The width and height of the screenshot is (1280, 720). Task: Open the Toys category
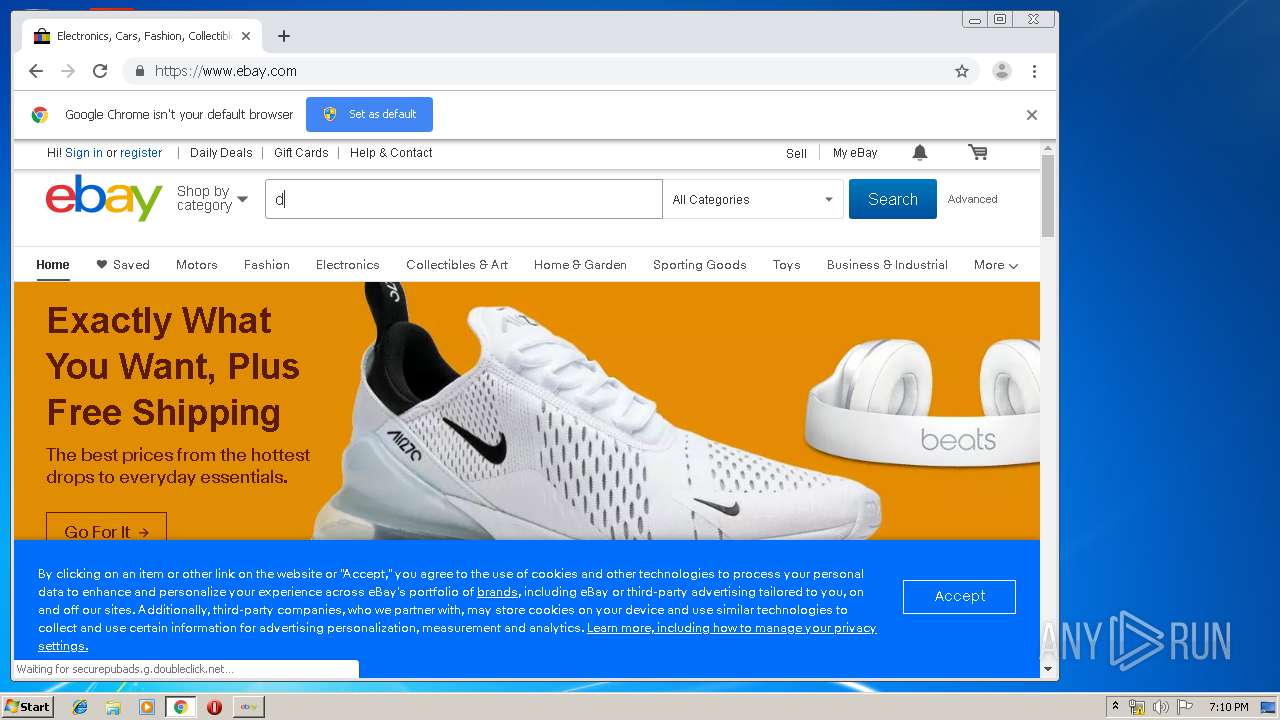[x=787, y=265]
